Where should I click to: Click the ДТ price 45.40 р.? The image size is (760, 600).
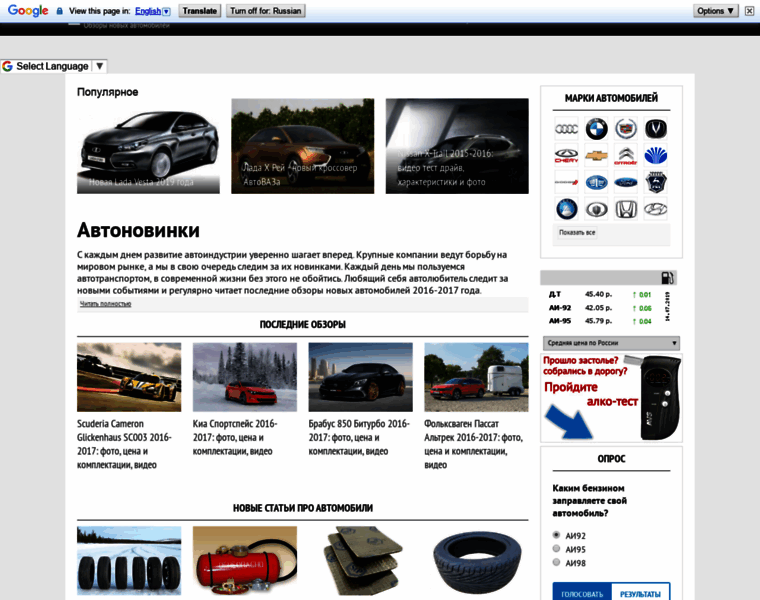click(x=598, y=294)
